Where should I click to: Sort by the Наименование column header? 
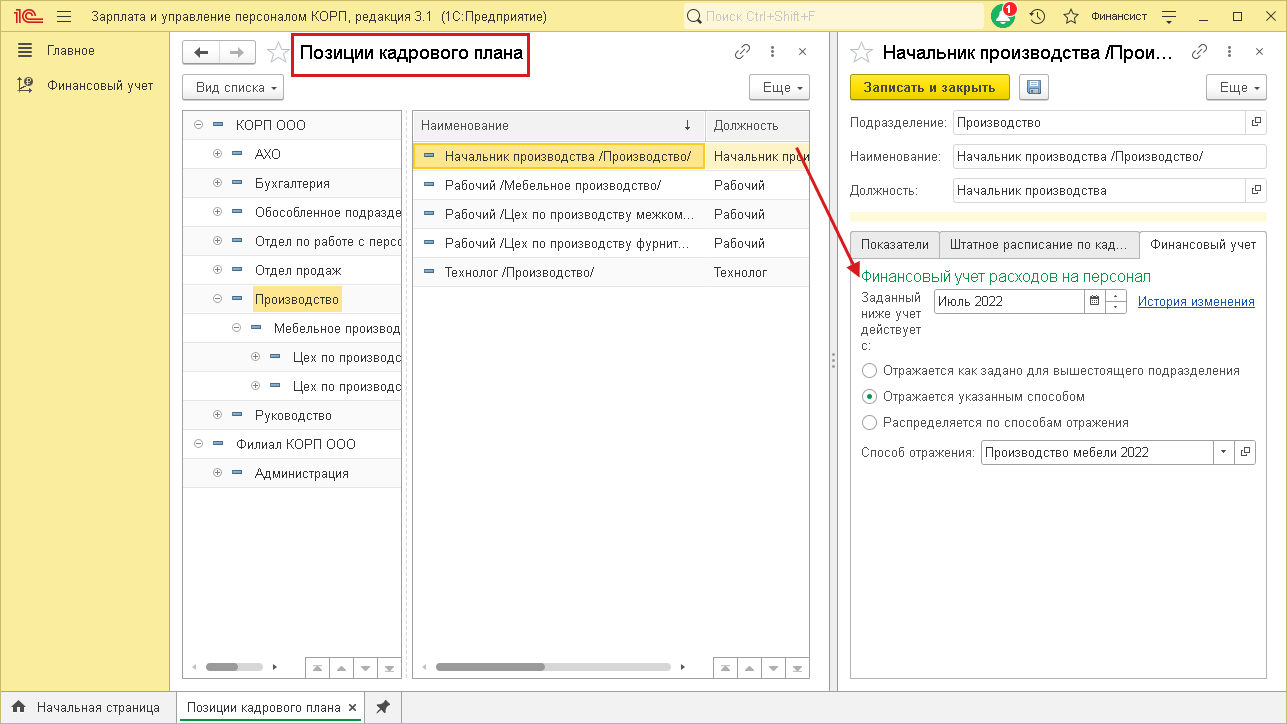point(559,125)
